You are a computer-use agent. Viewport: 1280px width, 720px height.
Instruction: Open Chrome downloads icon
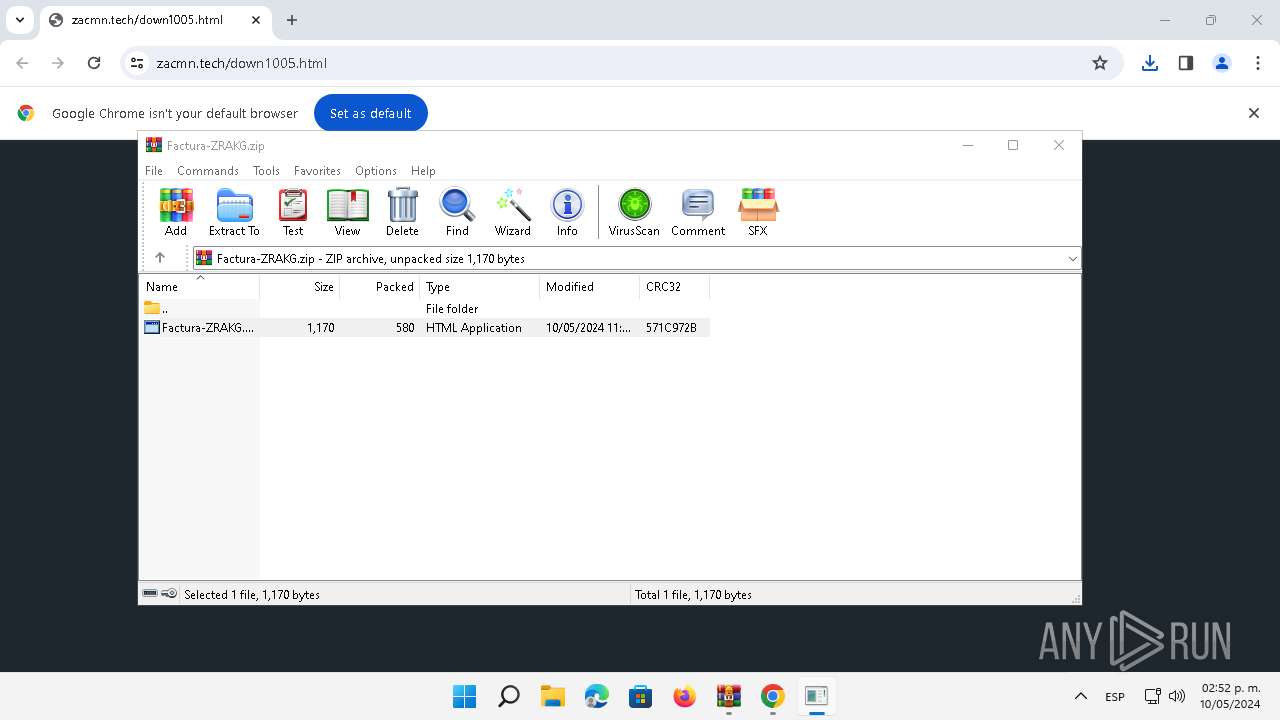pos(1150,63)
